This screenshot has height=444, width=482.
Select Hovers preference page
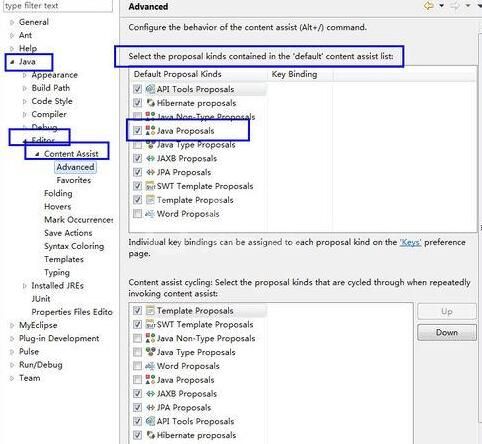(57, 207)
